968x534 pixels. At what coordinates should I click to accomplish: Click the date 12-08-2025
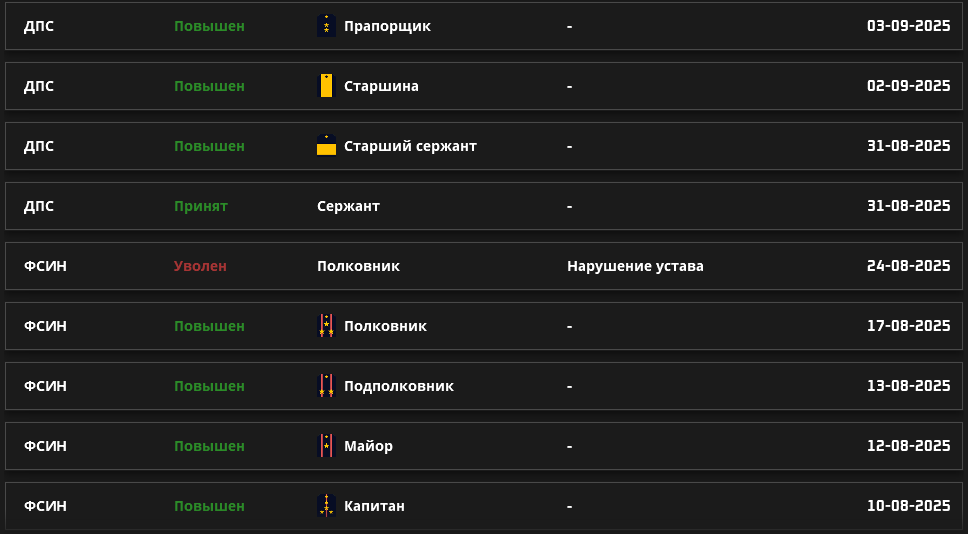(x=908, y=446)
